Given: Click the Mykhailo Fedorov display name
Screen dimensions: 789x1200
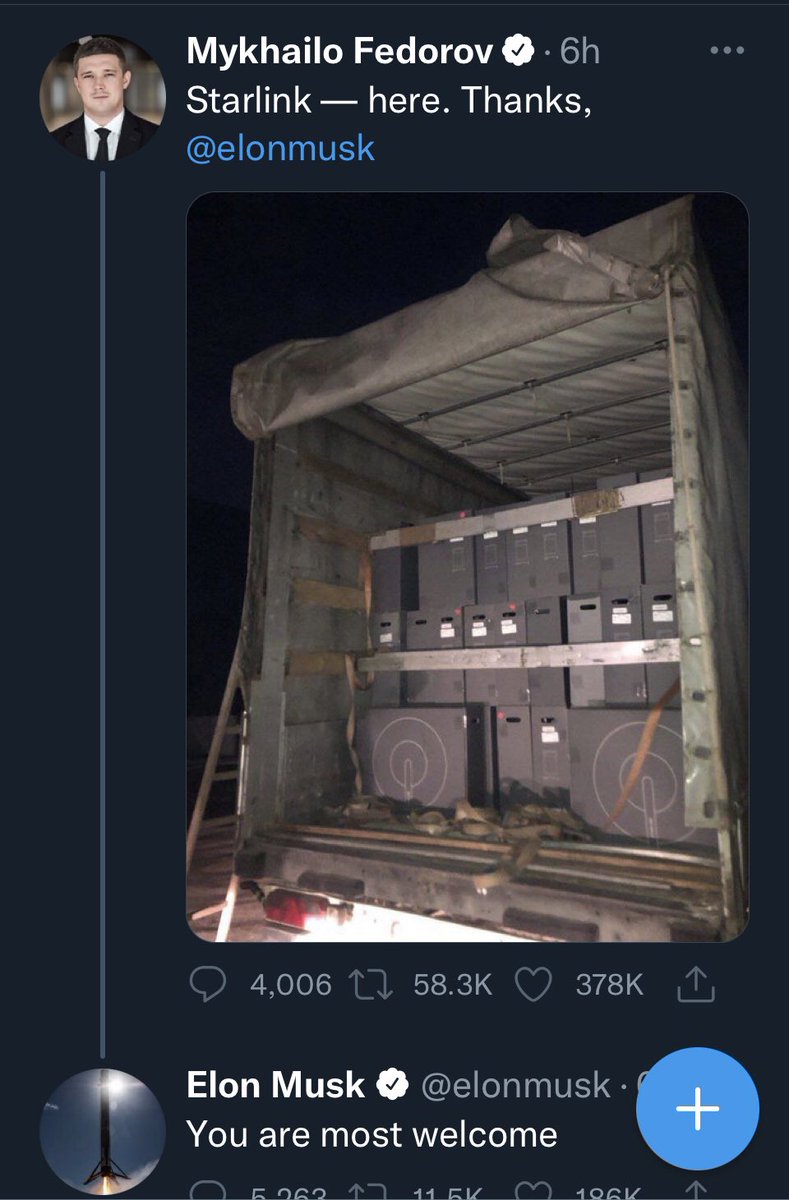Looking at the screenshot, I should pyautogui.click(x=340, y=53).
